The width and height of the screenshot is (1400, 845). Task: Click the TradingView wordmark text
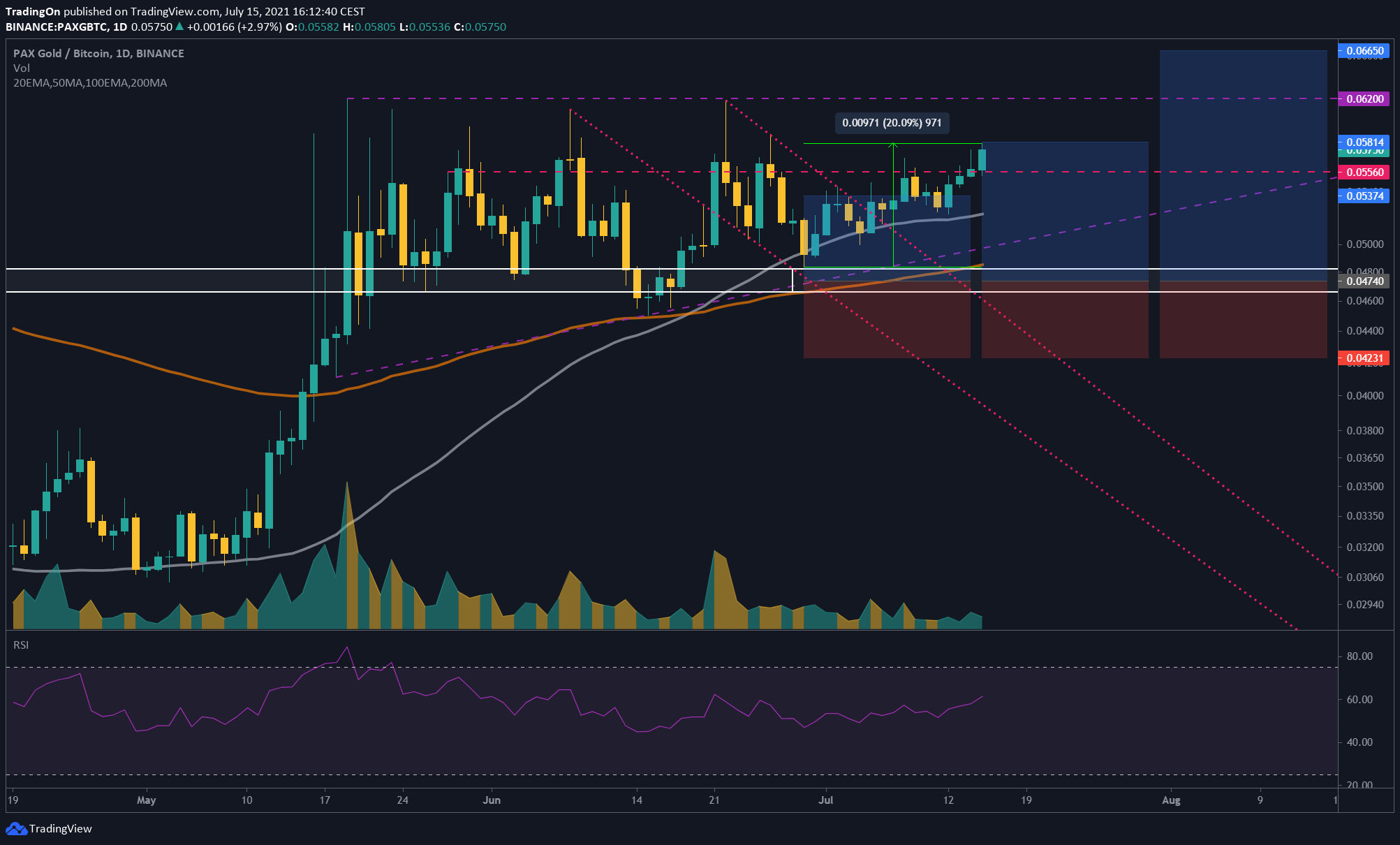point(61,829)
